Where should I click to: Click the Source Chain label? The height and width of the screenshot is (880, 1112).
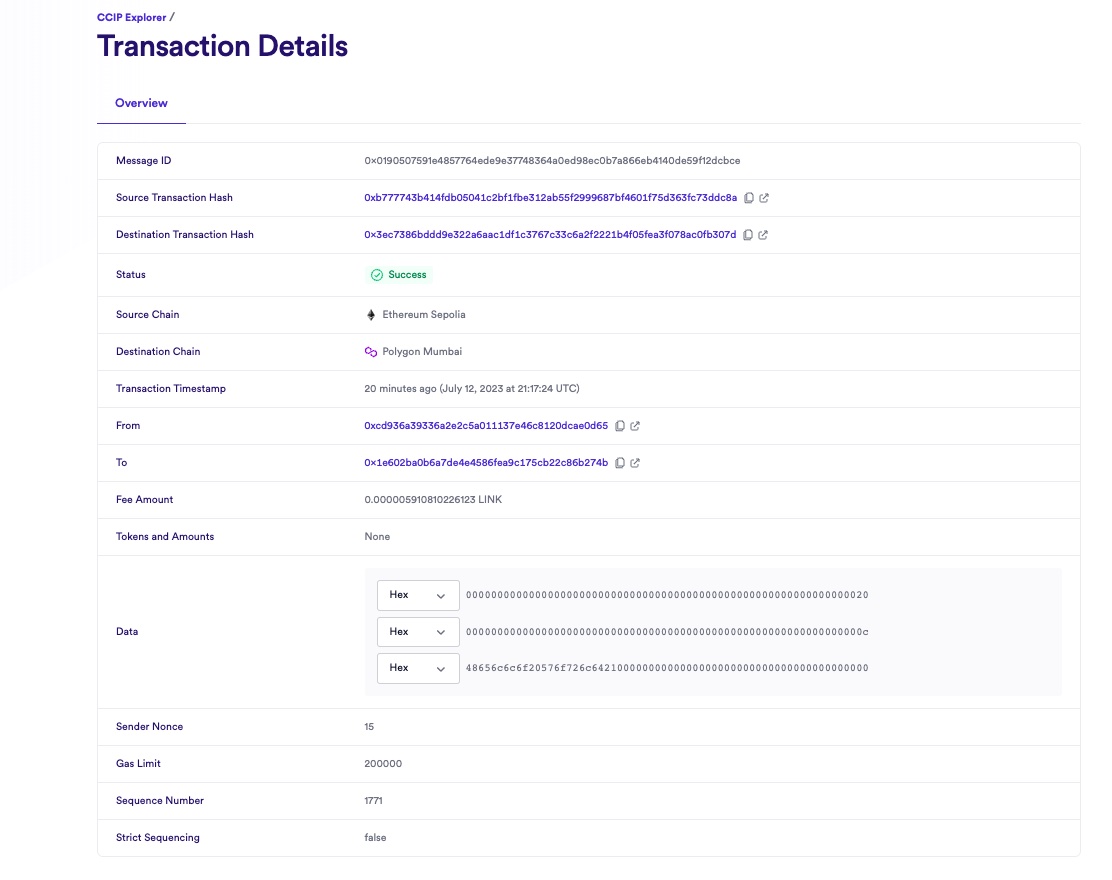[148, 315]
